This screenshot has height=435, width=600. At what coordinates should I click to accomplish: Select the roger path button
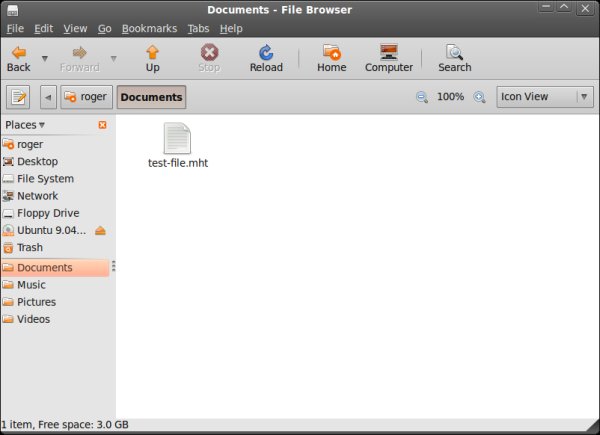86,97
